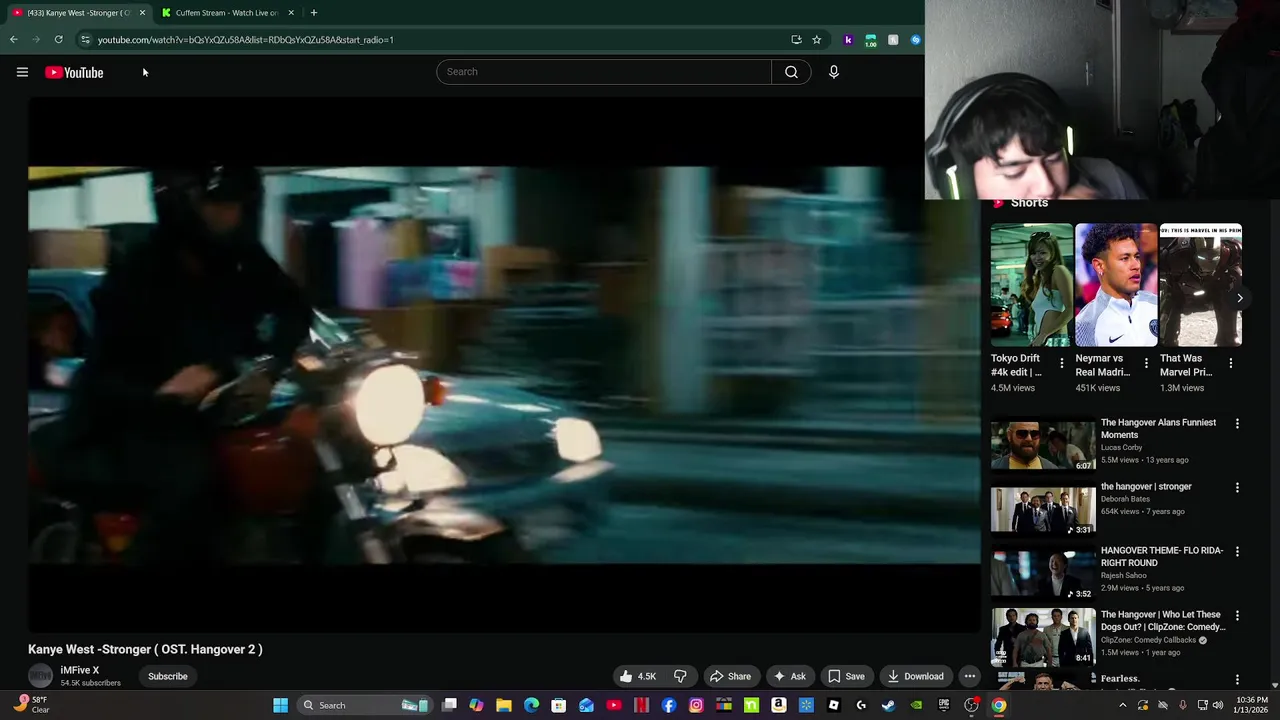Open the Neymar vs Real Madrid short
This screenshot has height=720, width=1280.
tap(1116, 285)
